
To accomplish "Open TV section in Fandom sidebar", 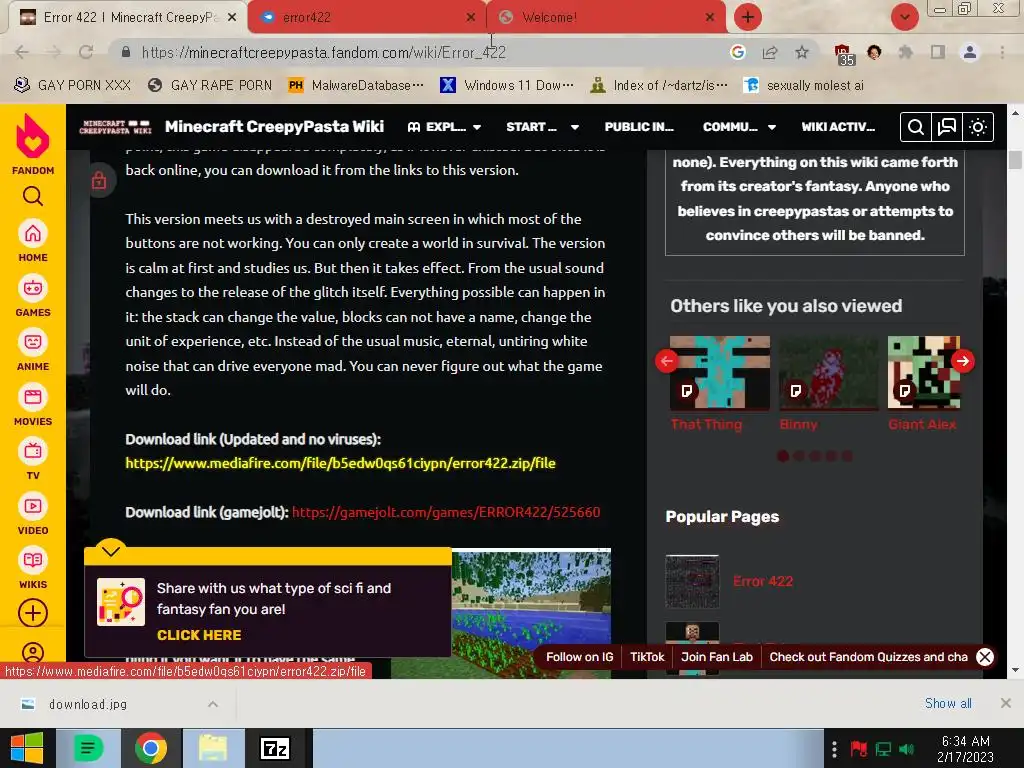I will coord(33,460).
